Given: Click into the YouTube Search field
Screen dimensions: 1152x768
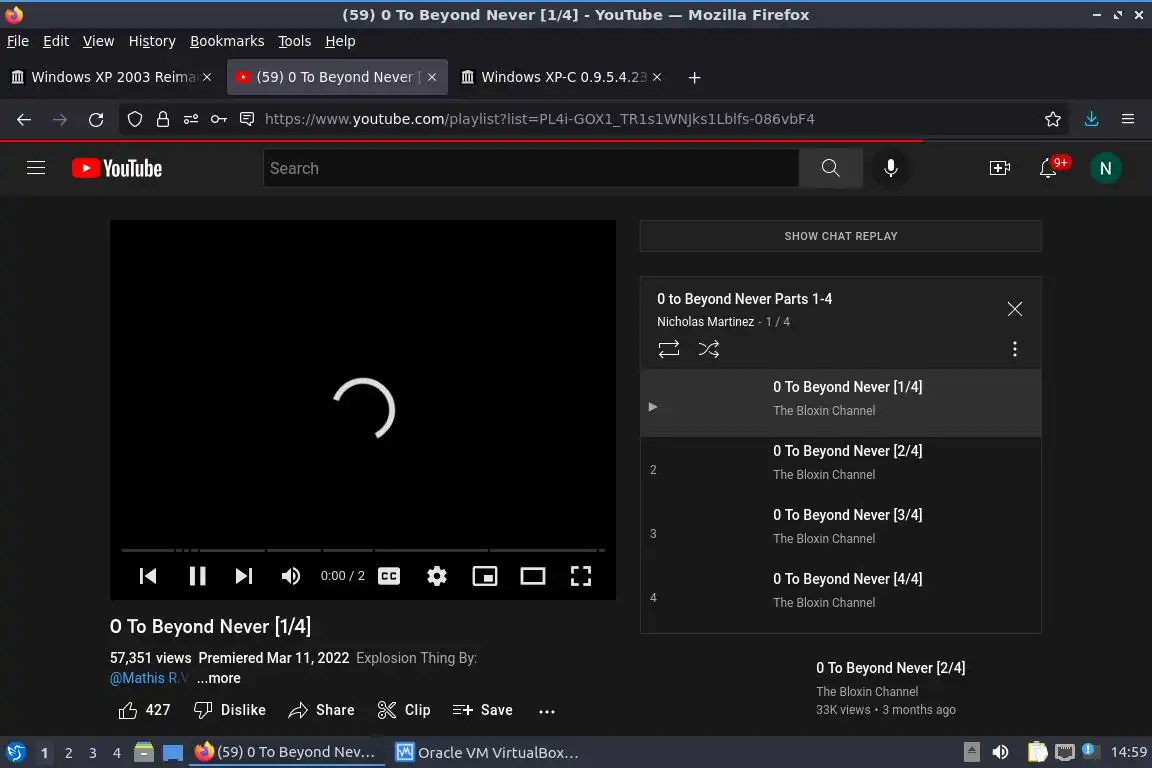Looking at the screenshot, I should [530, 168].
